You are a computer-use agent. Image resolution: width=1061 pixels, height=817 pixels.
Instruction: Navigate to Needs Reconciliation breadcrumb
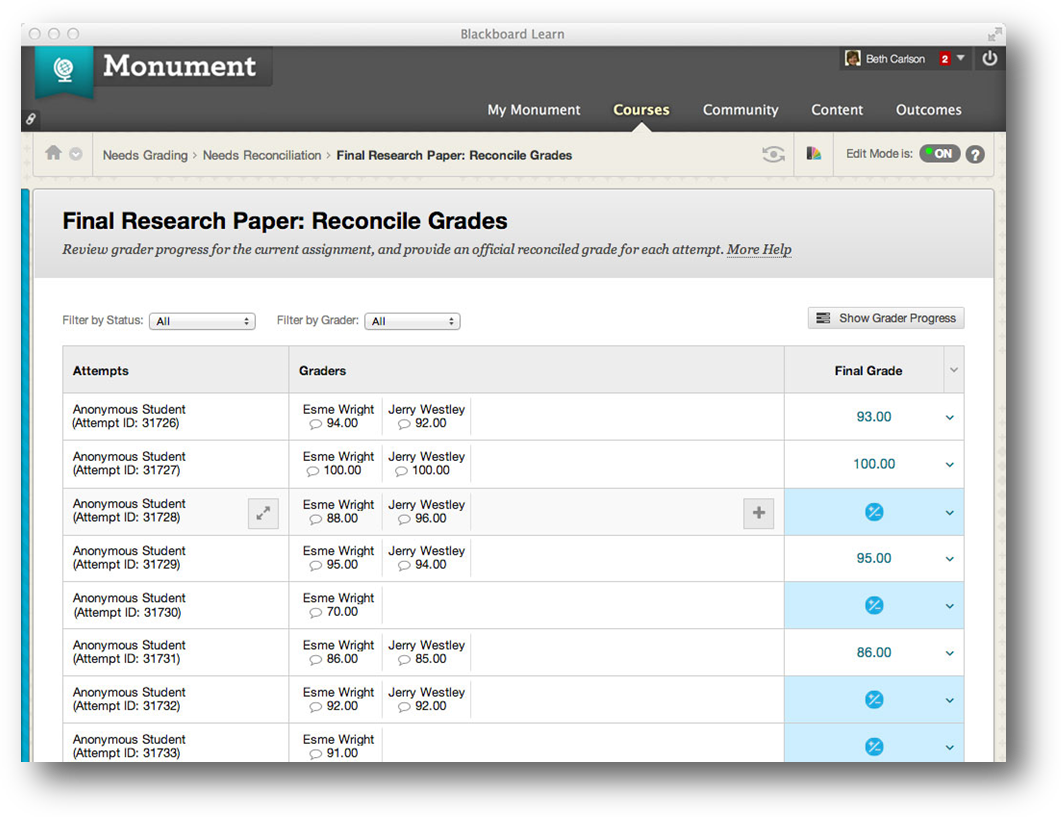click(262, 155)
